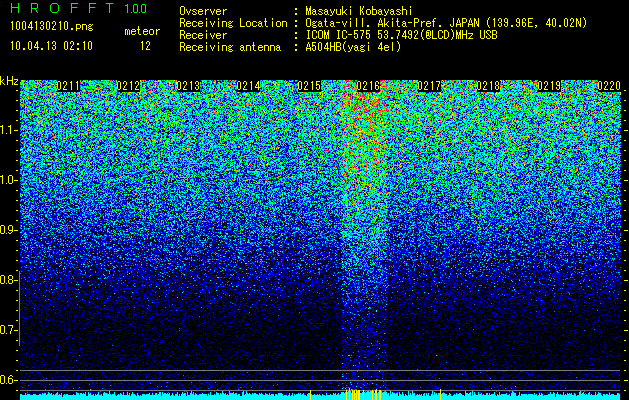
Task: Select the A504HB(yagi 4el) antenna text
Action: pos(353,47)
